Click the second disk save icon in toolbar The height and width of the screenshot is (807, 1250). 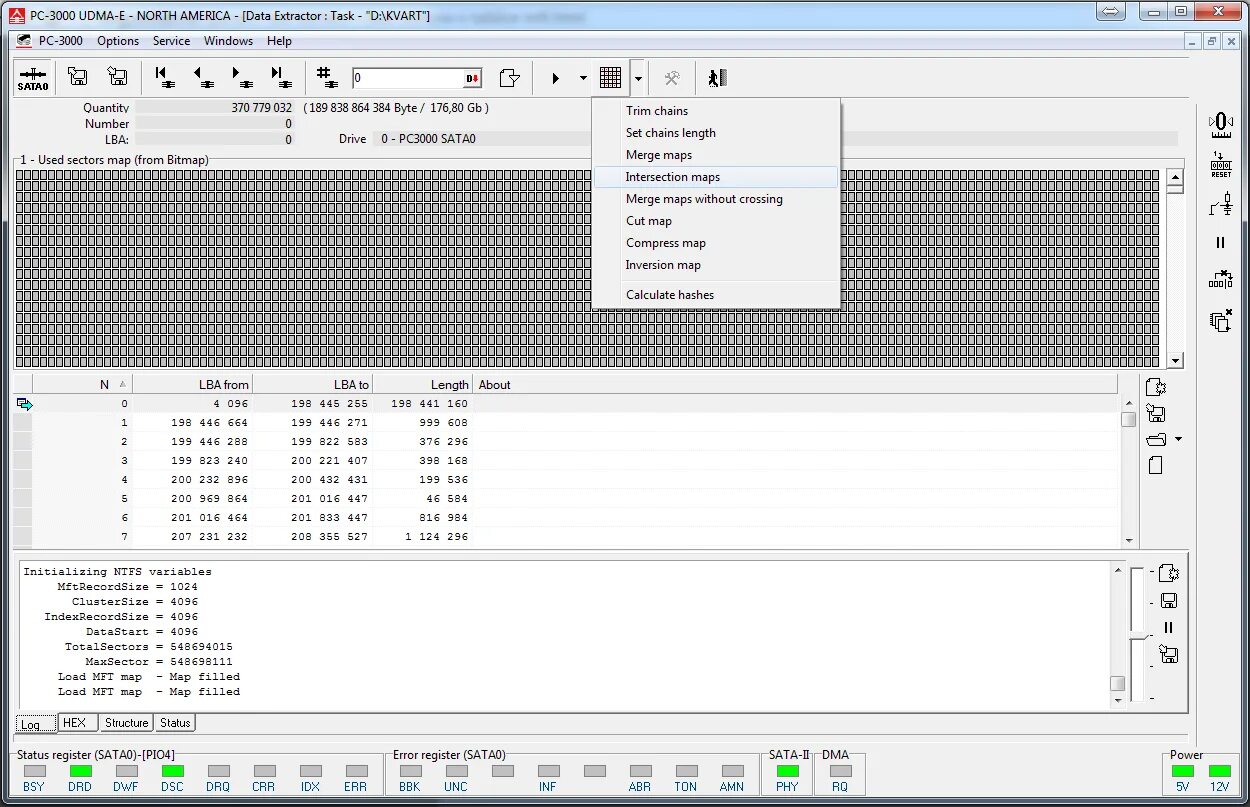pos(117,77)
